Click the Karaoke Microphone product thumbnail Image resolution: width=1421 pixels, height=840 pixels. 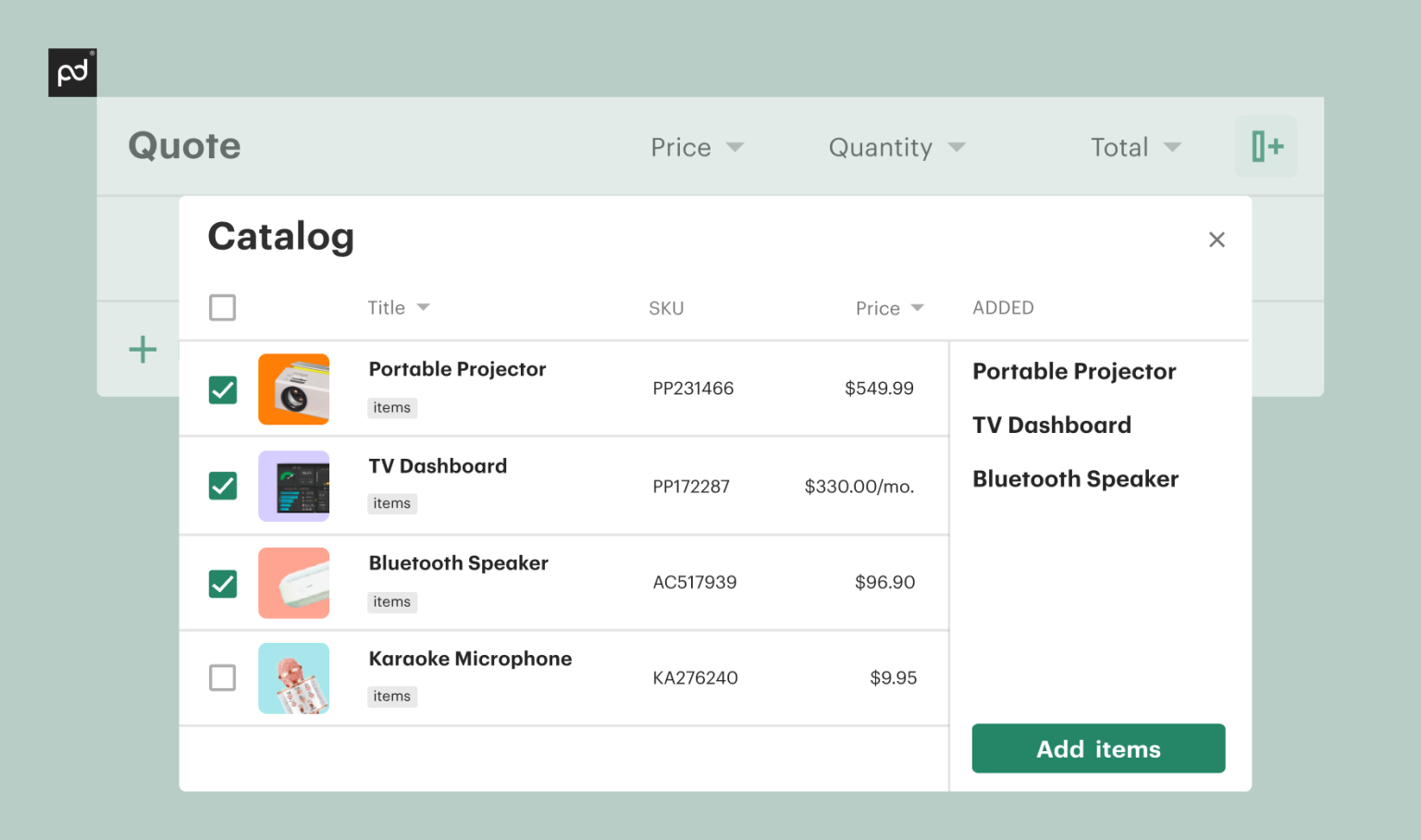tap(293, 678)
